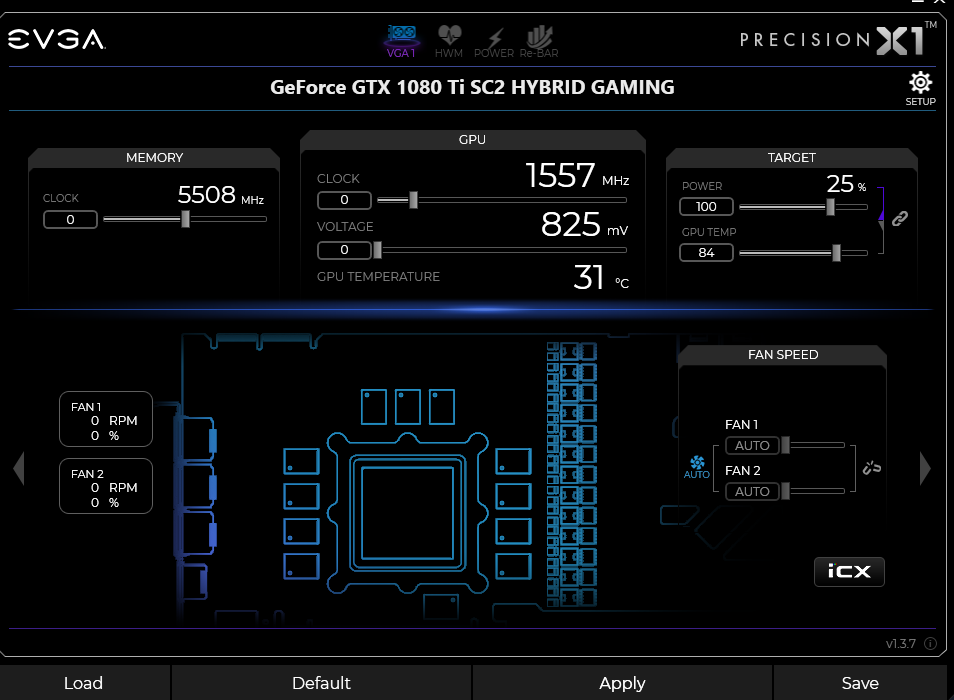Image resolution: width=954 pixels, height=700 pixels.
Task: Click the FAN 2 AUTO value field
Action: [753, 491]
